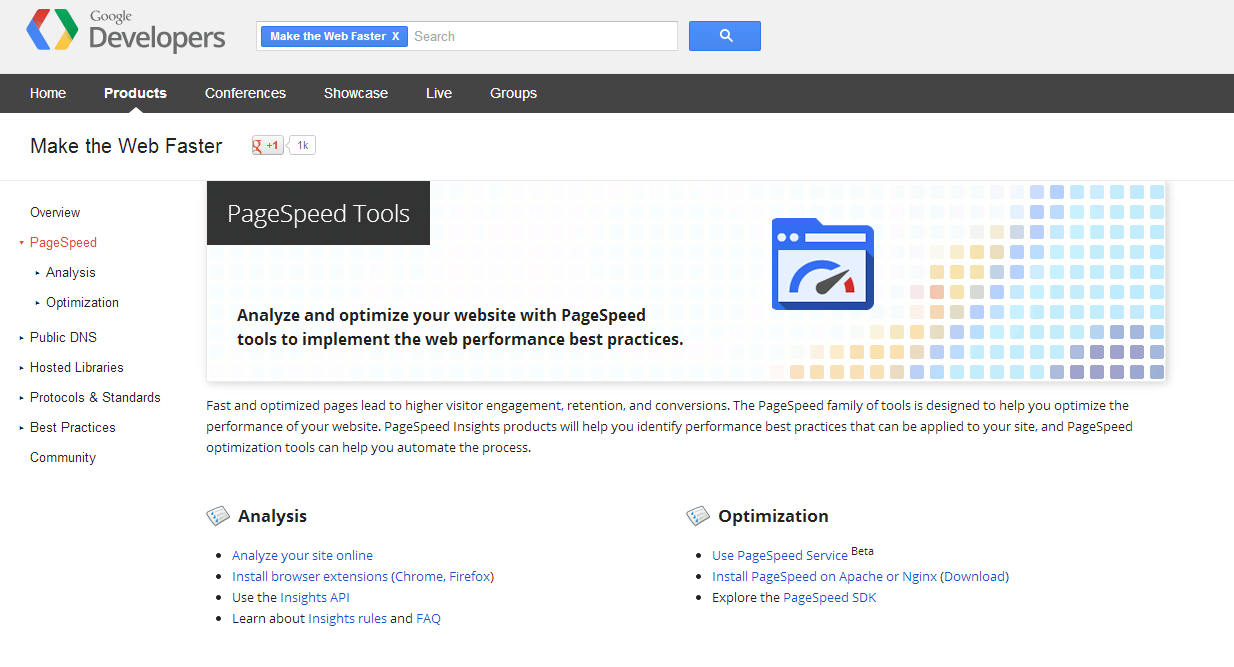Image resolution: width=1234 pixels, height=667 pixels.
Task: Open Community in the sidebar
Action: 63,457
